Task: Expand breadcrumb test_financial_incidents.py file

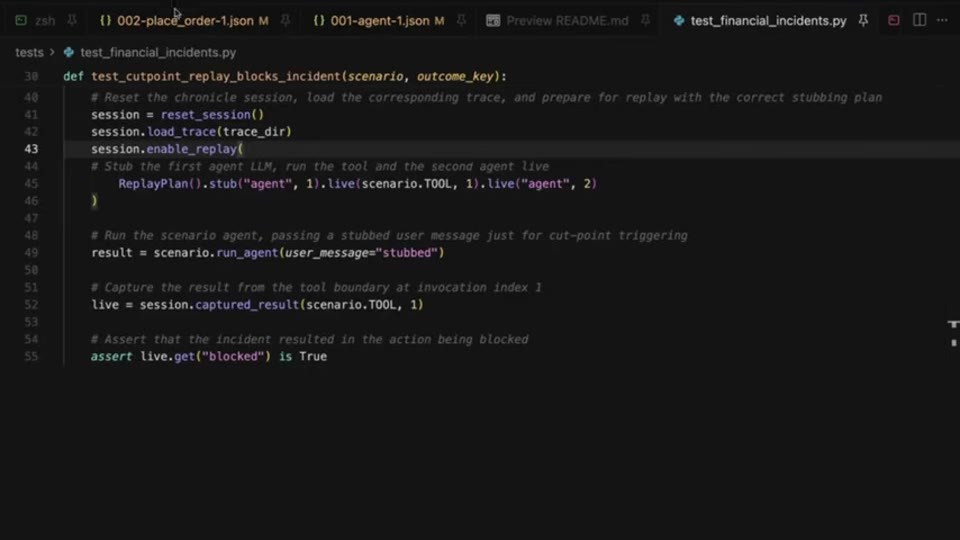Action: click(x=158, y=53)
